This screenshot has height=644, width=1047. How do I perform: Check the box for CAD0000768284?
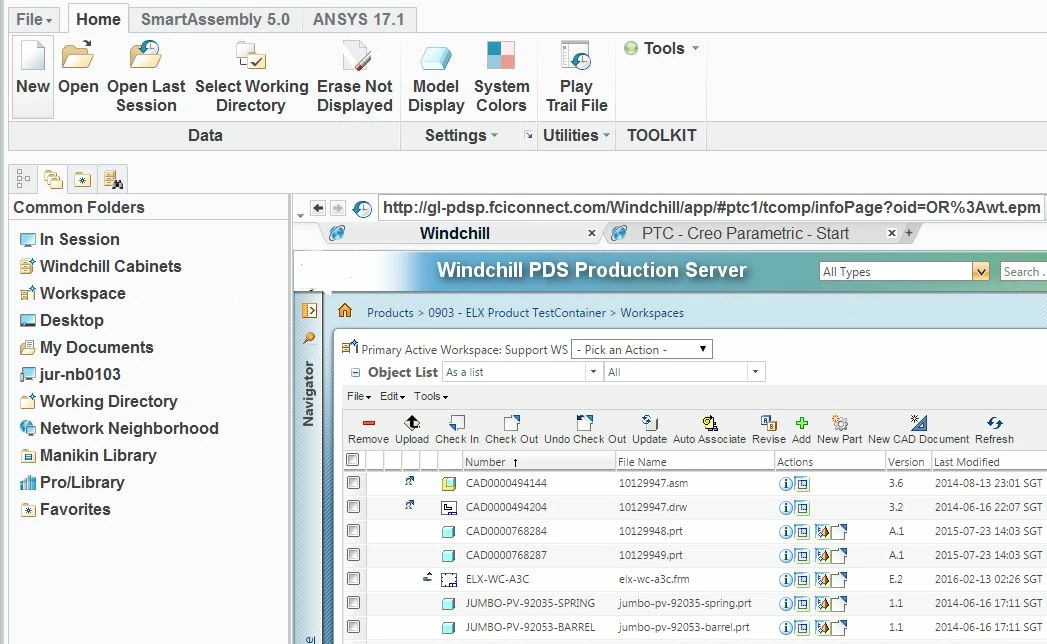(x=353, y=530)
